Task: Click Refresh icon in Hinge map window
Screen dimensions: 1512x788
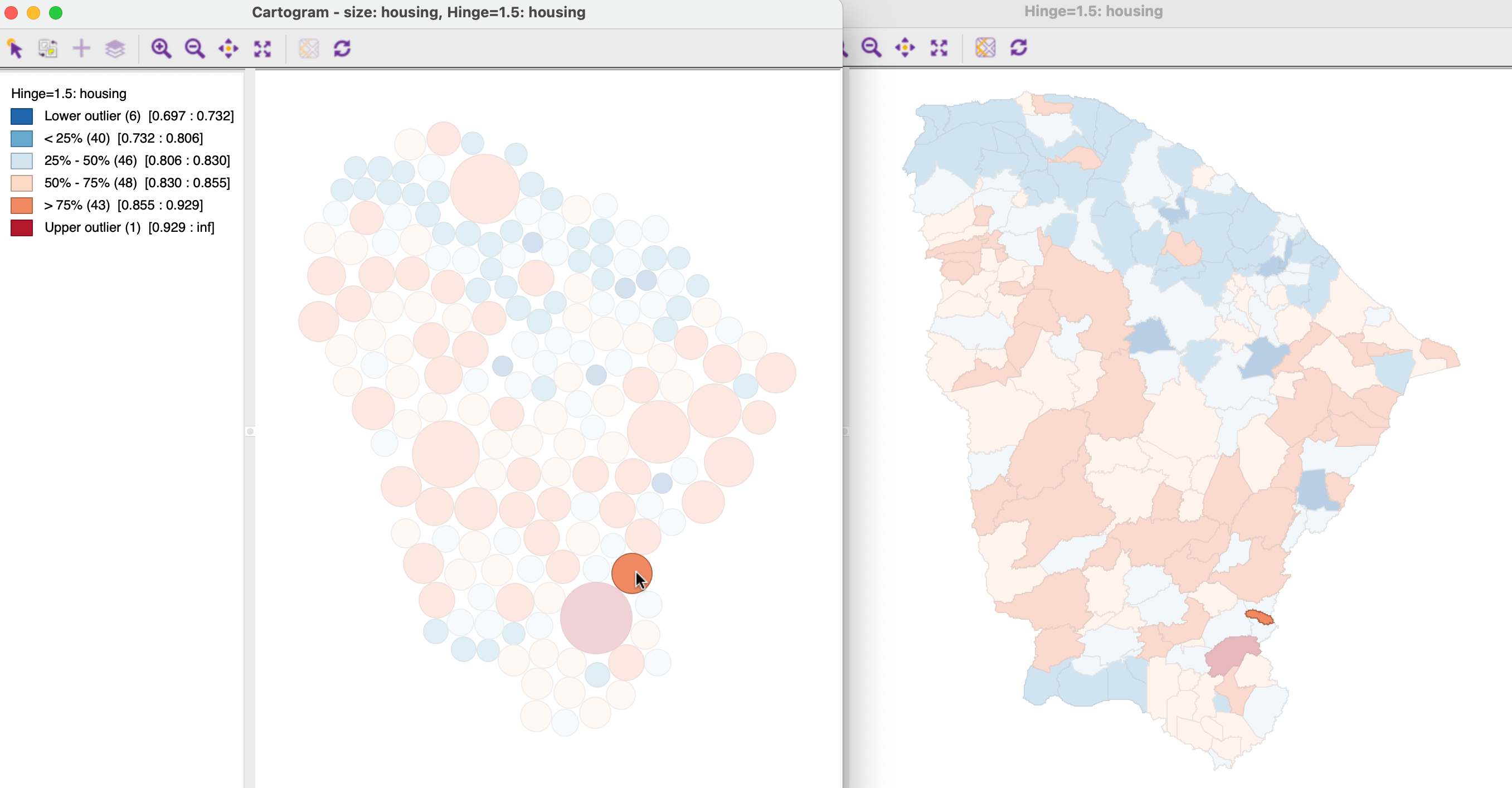Action: 1019,47
